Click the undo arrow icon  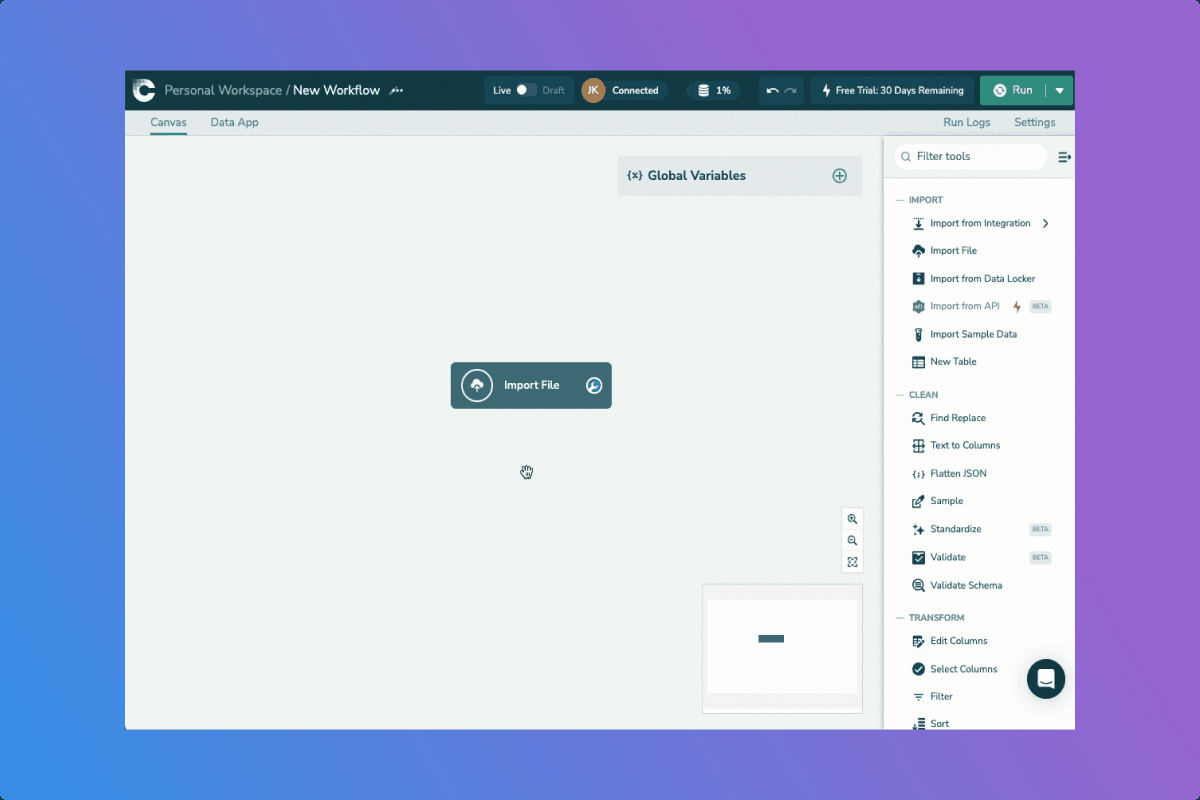[772, 90]
